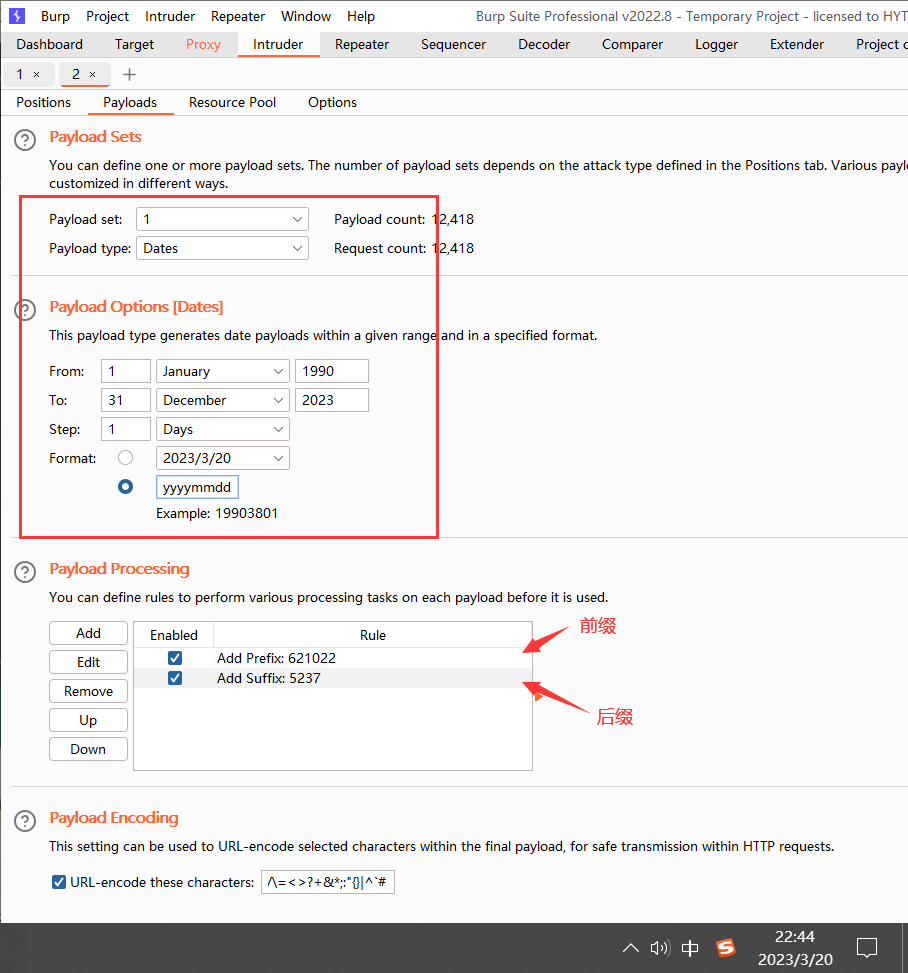Open the Intruder menu
908x973 pixels.
170,16
